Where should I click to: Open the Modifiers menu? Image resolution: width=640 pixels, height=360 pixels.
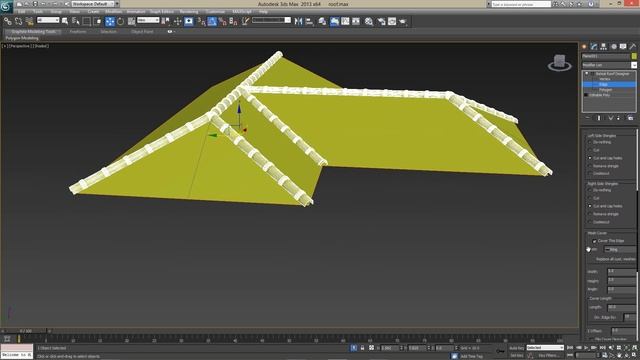(x=113, y=12)
